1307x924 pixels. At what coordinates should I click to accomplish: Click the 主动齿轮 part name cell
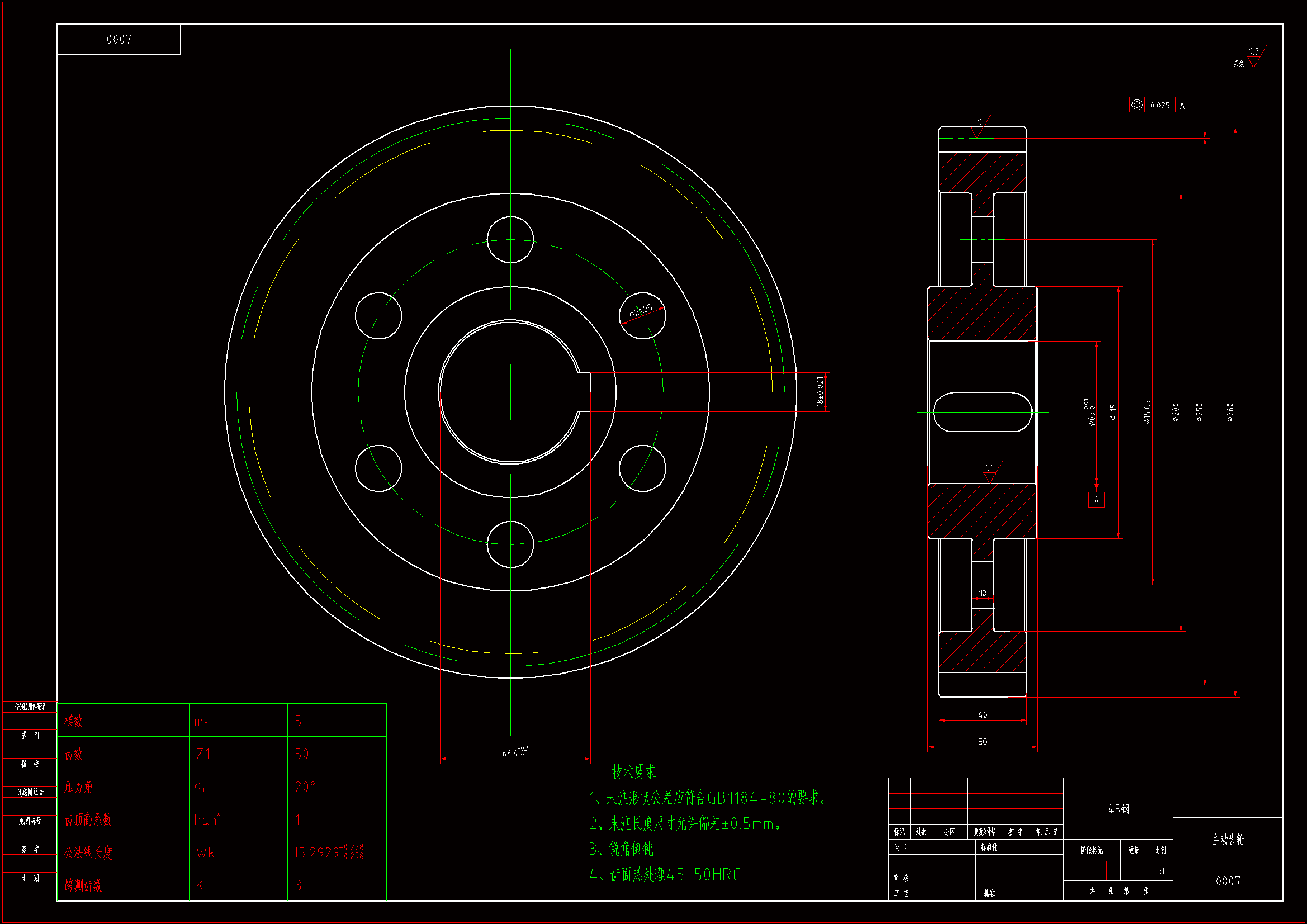1228,840
